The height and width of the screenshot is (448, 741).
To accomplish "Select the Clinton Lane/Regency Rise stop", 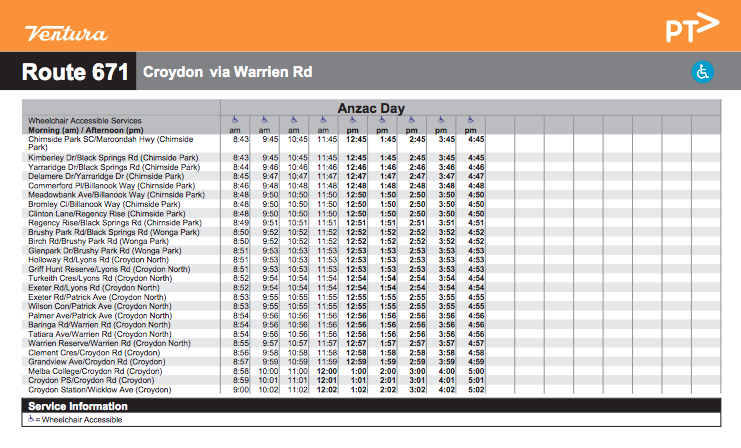I will [x=107, y=214].
